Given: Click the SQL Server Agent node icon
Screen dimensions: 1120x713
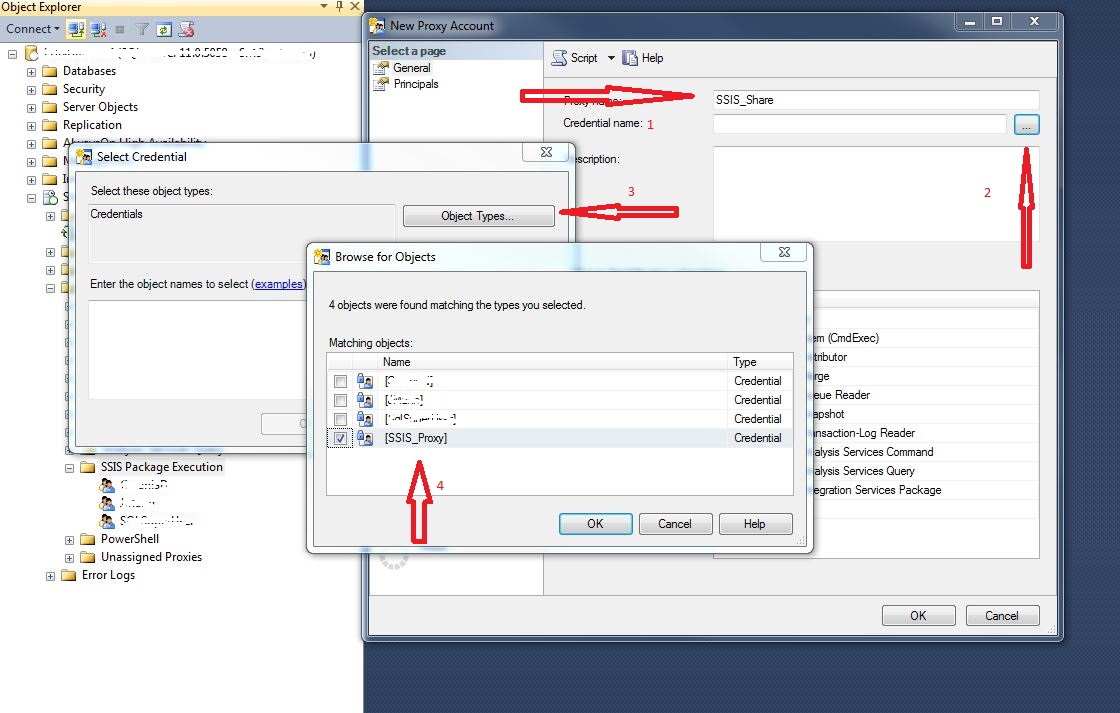Looking at the screenshot, I should pyautogui.click(x=50, y=197).
